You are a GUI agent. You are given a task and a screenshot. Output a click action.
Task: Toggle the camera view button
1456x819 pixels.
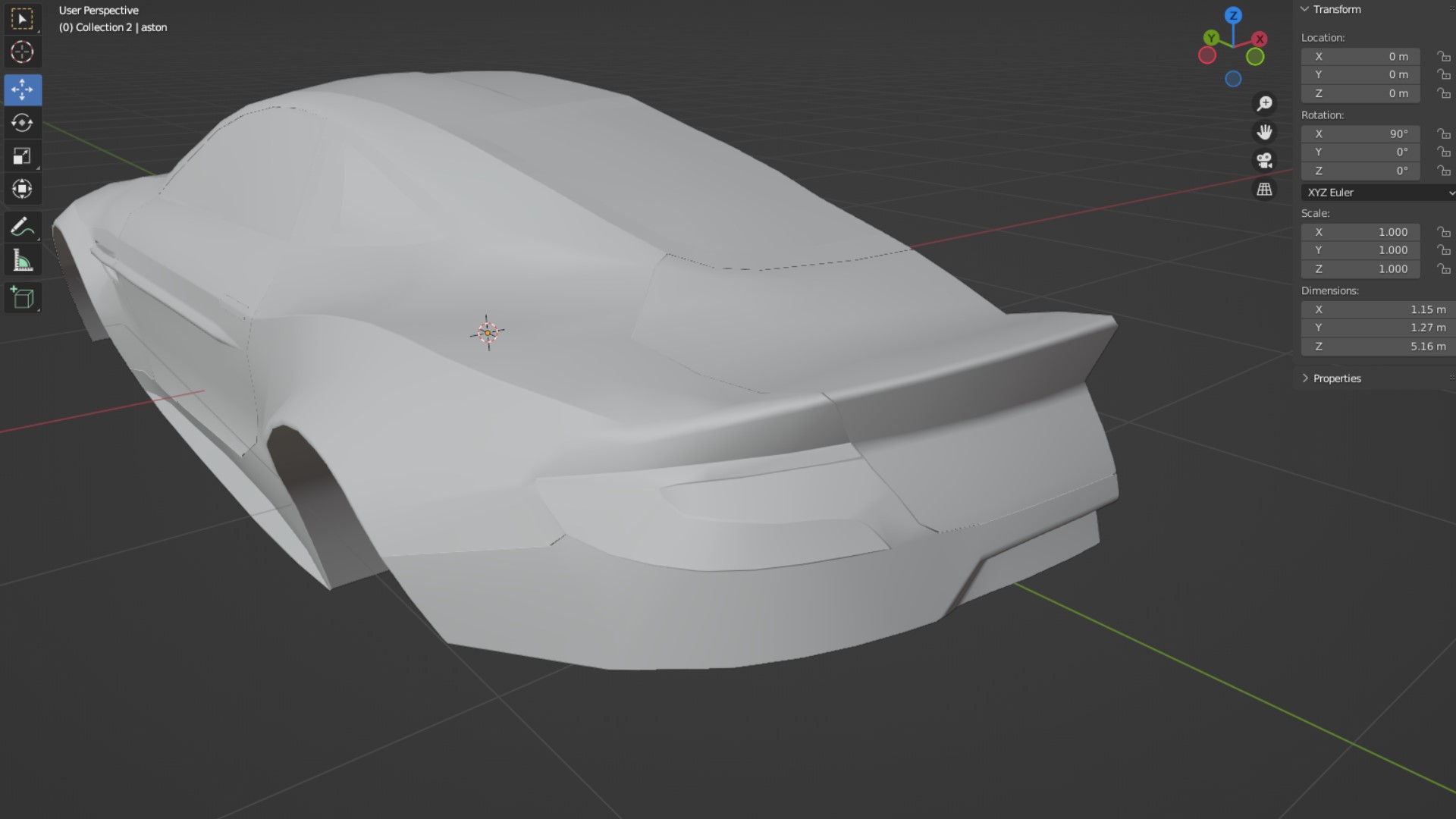[1264, 161]
